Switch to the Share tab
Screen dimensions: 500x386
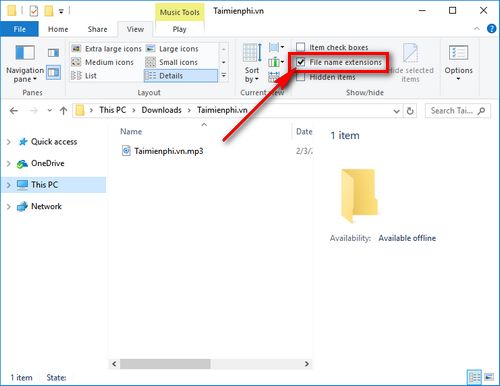click(x=97, y=29)
